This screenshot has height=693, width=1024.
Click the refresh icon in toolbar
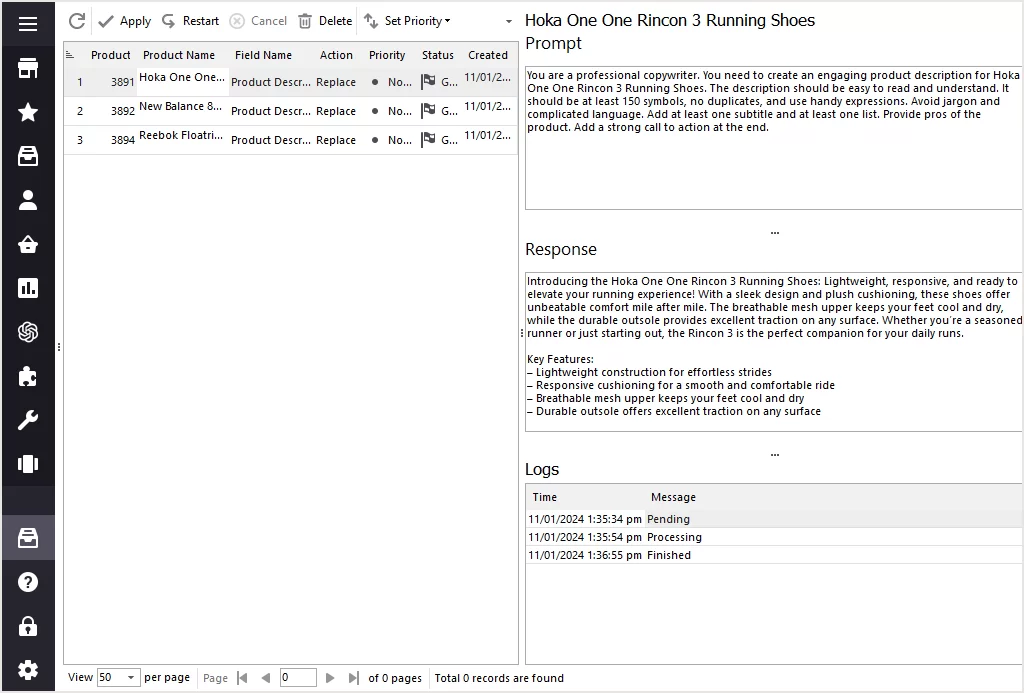pos(77,21)
